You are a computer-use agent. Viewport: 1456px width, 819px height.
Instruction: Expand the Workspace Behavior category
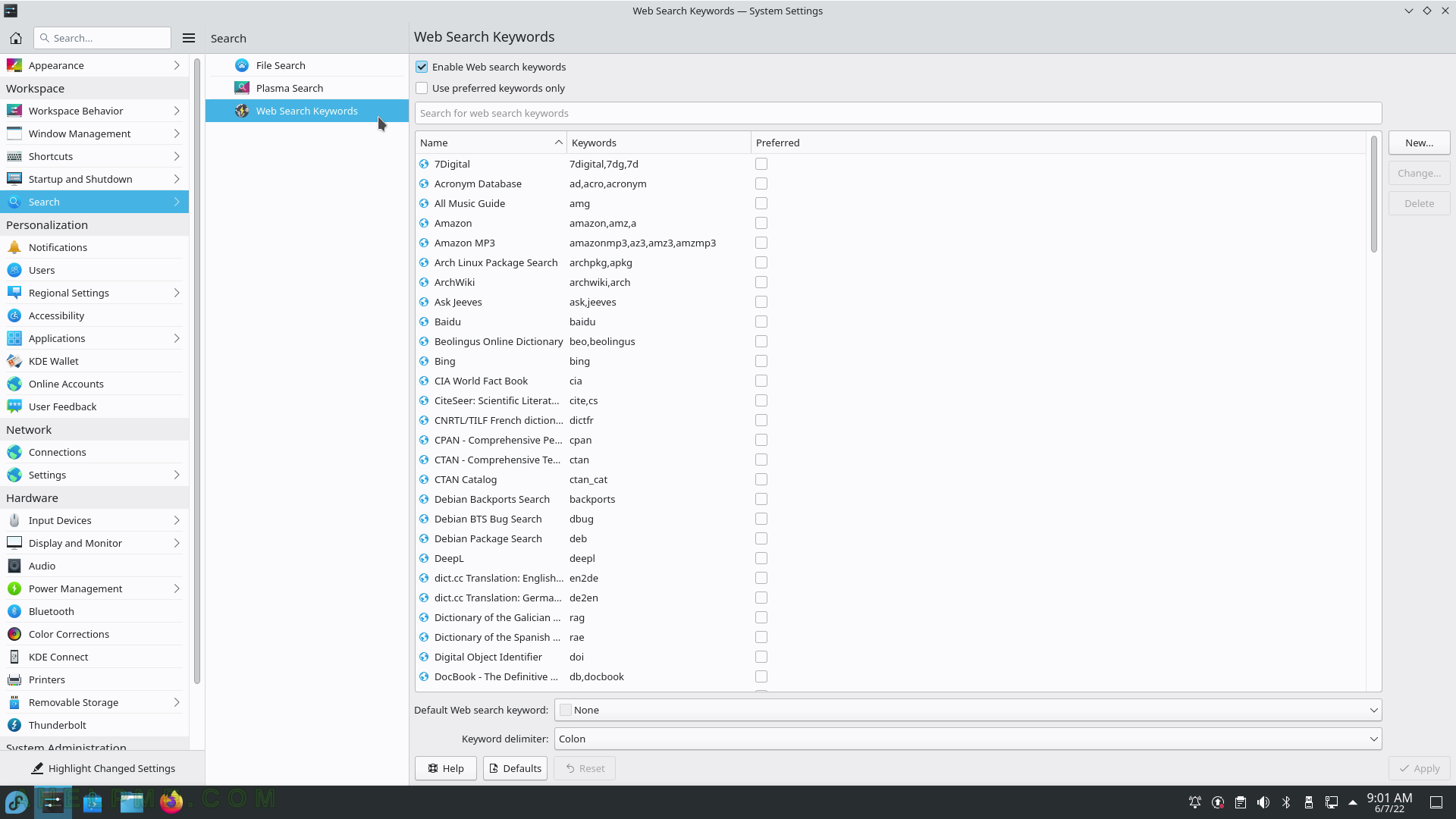point(177,111)
